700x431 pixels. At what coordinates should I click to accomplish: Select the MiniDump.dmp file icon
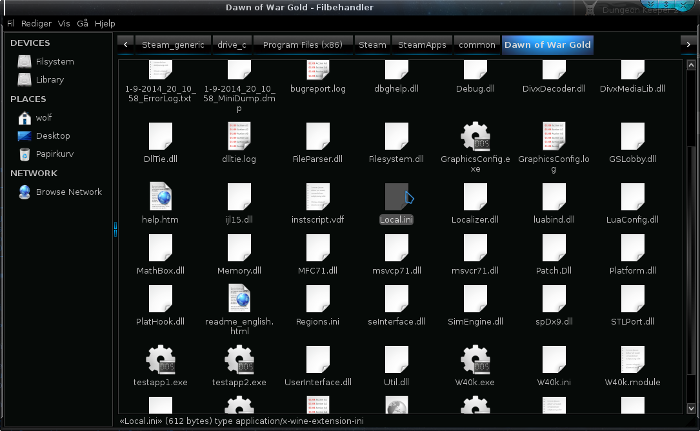(x=239, y=70)
